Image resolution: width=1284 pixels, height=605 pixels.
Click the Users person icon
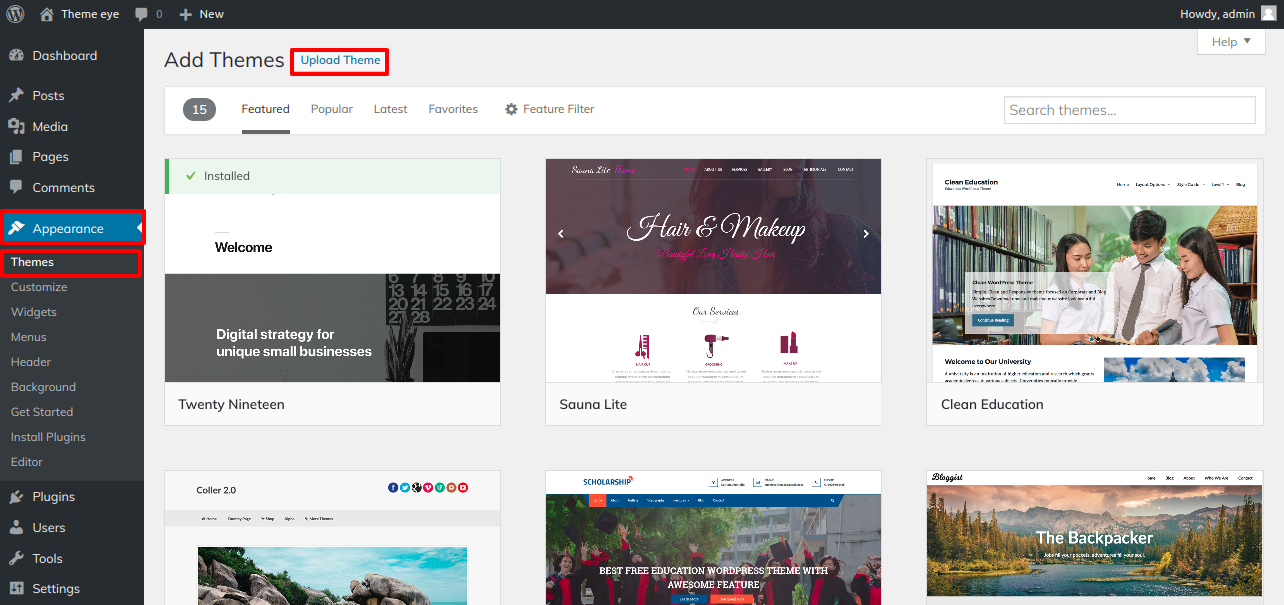click(x=16, y=528)
